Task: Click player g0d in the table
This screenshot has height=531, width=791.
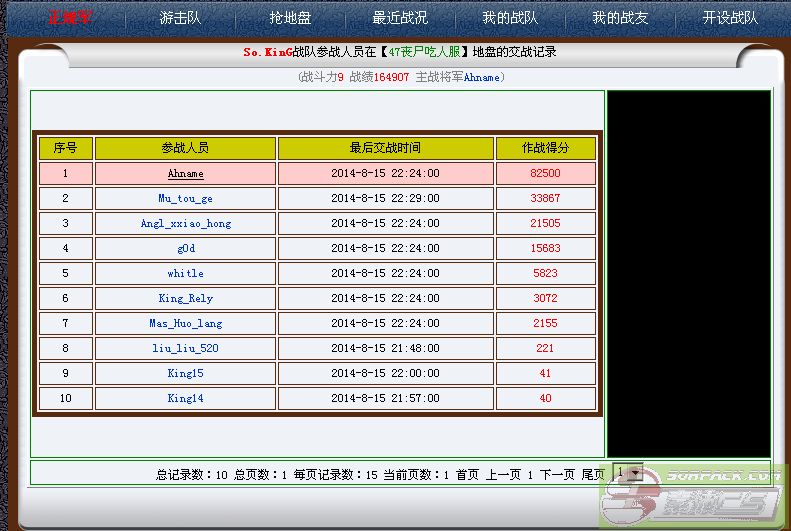Action: click(x=185, y=249)
